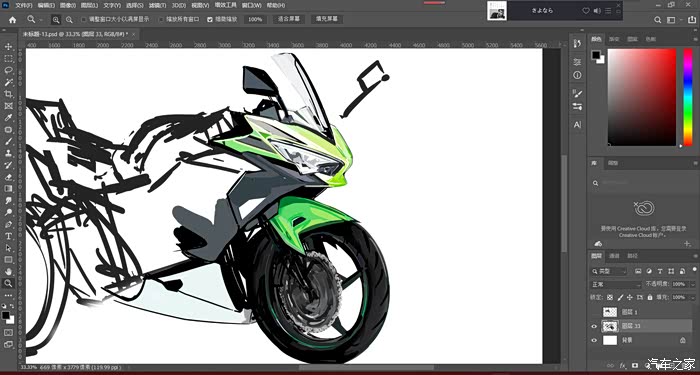Uncheck the scrubby zoom checkbox
This screenshot has height=375, width=700.
click(x=210, y=20)
